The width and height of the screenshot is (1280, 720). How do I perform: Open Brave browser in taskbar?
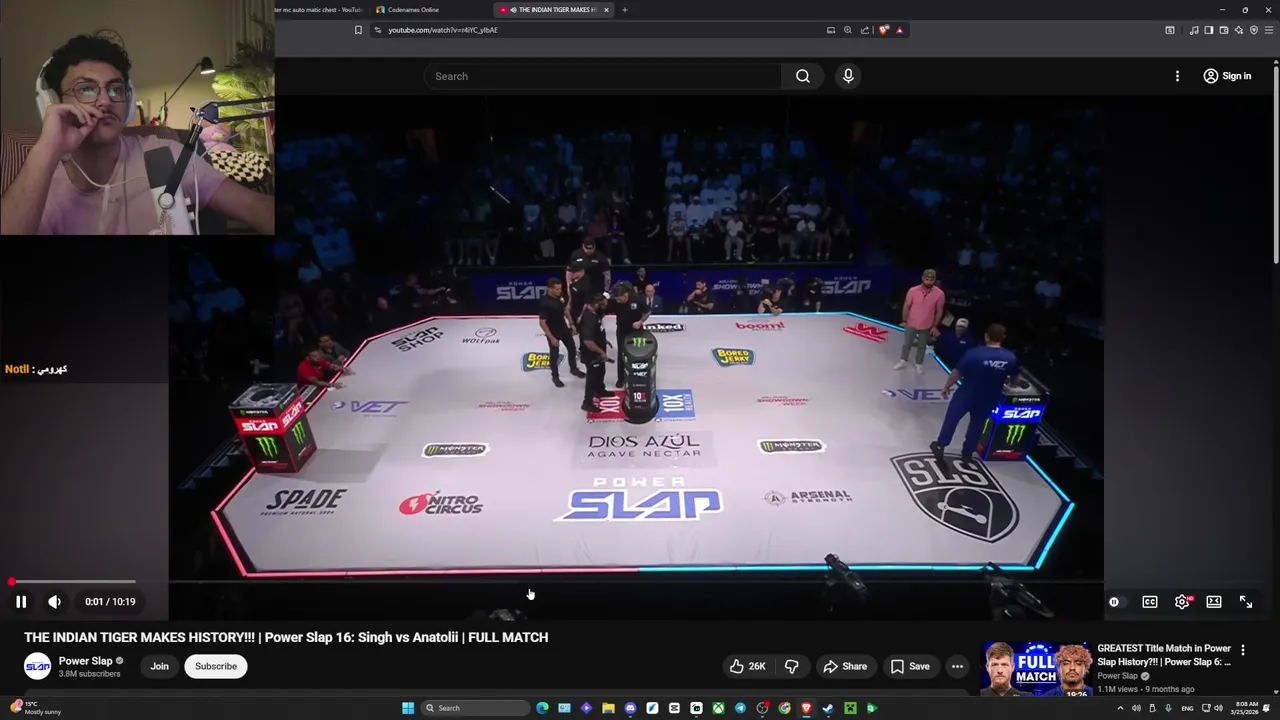pyautogui.click(x=806, y=708)
